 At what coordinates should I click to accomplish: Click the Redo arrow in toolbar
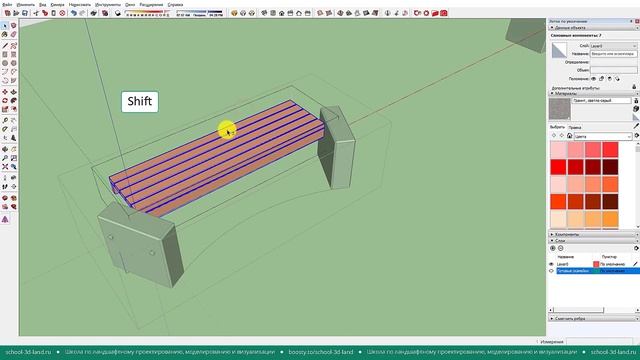pos(82,13)
